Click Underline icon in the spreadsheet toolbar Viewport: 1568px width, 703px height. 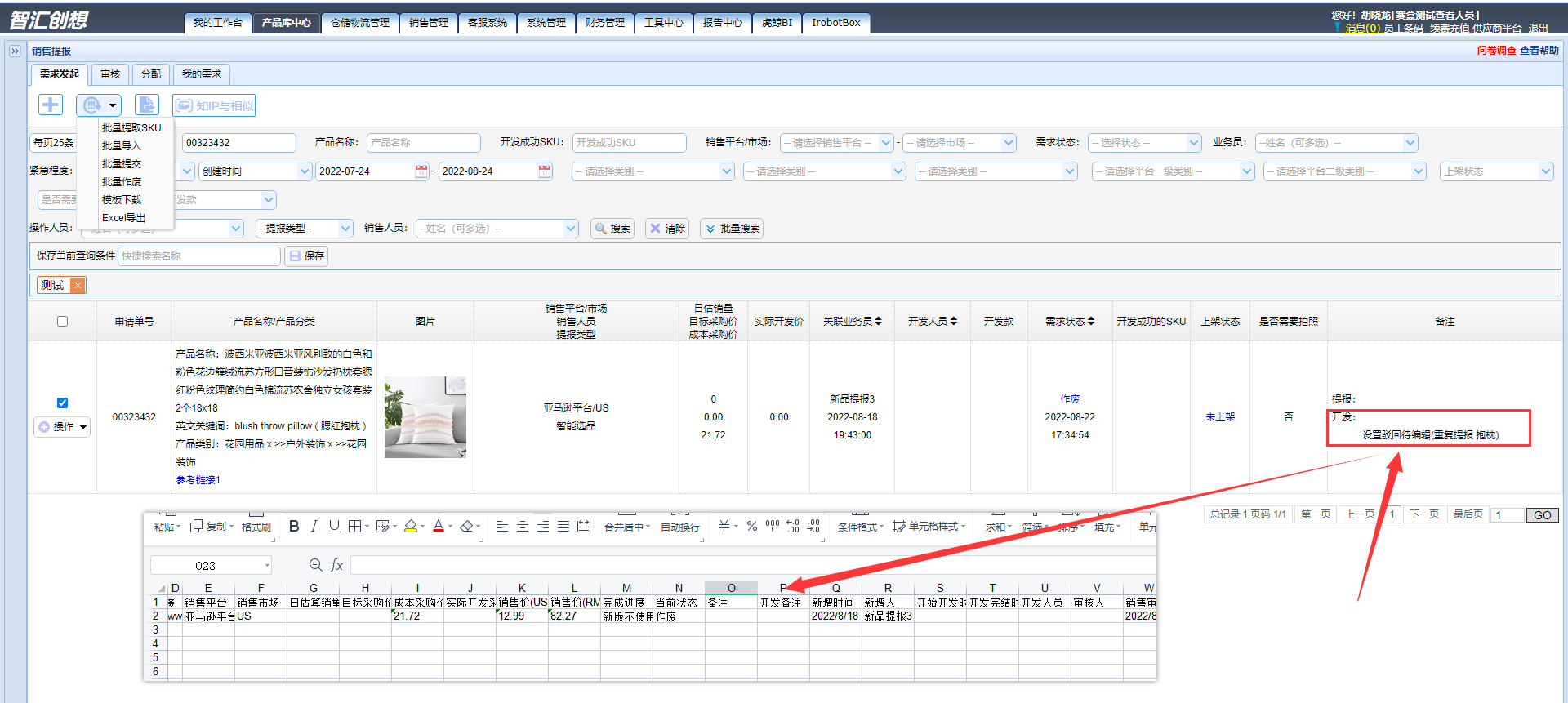[334, 527]
